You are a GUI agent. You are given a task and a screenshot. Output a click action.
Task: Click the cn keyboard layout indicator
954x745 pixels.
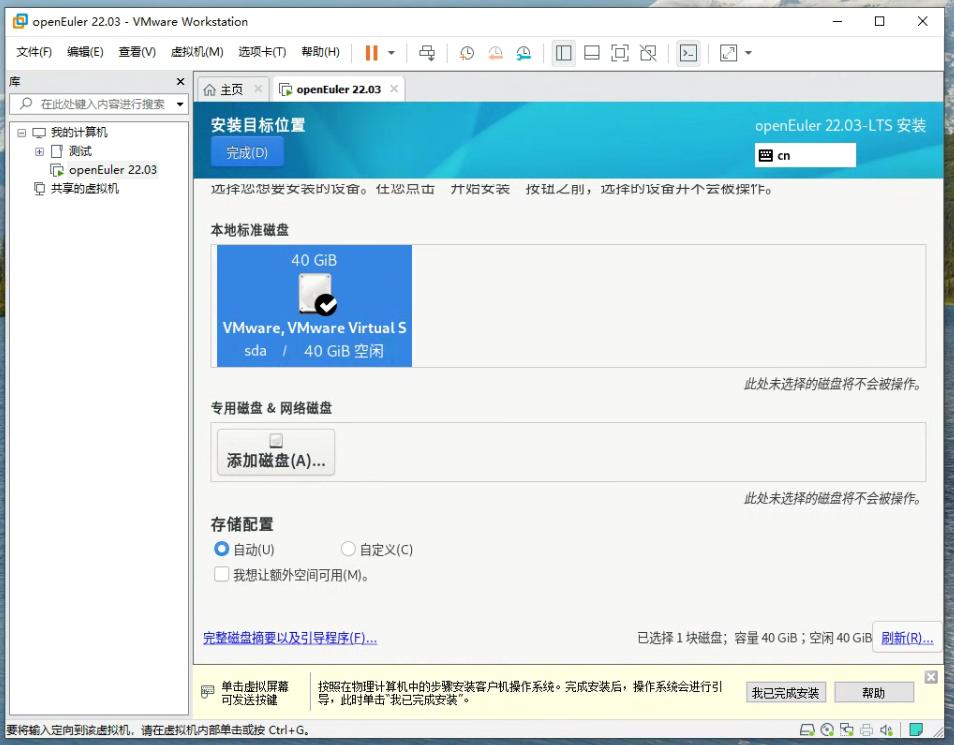pos(805,155)
